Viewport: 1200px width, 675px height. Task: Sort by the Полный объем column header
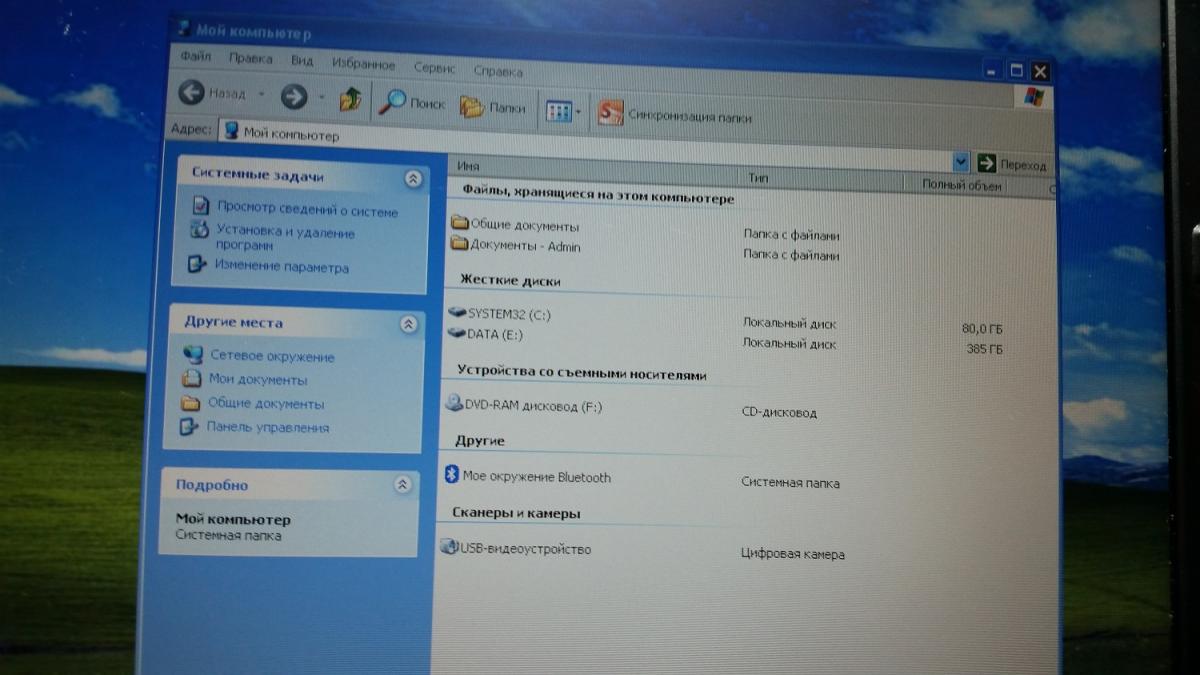[962, 186]
